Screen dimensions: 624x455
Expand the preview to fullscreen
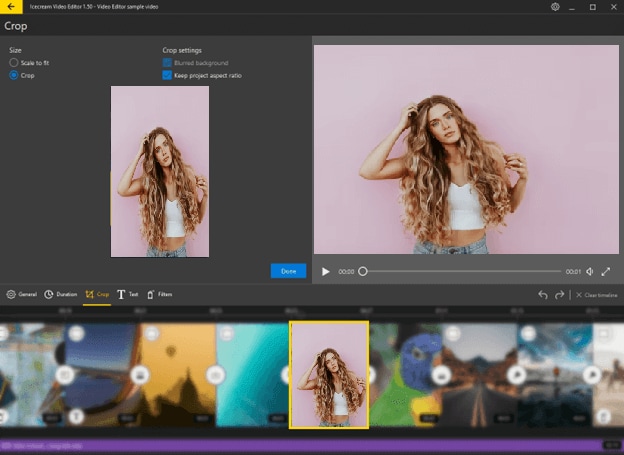pos(606,271)
